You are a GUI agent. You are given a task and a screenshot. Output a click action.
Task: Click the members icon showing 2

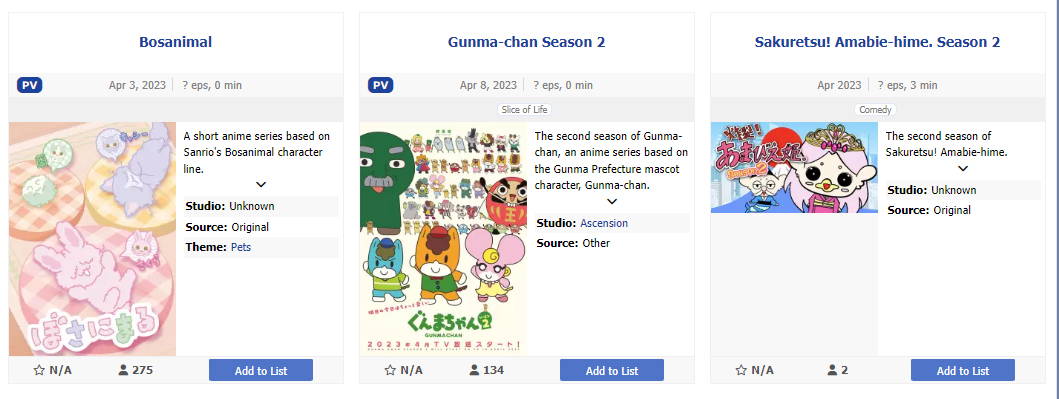click(x=832, y=370)
